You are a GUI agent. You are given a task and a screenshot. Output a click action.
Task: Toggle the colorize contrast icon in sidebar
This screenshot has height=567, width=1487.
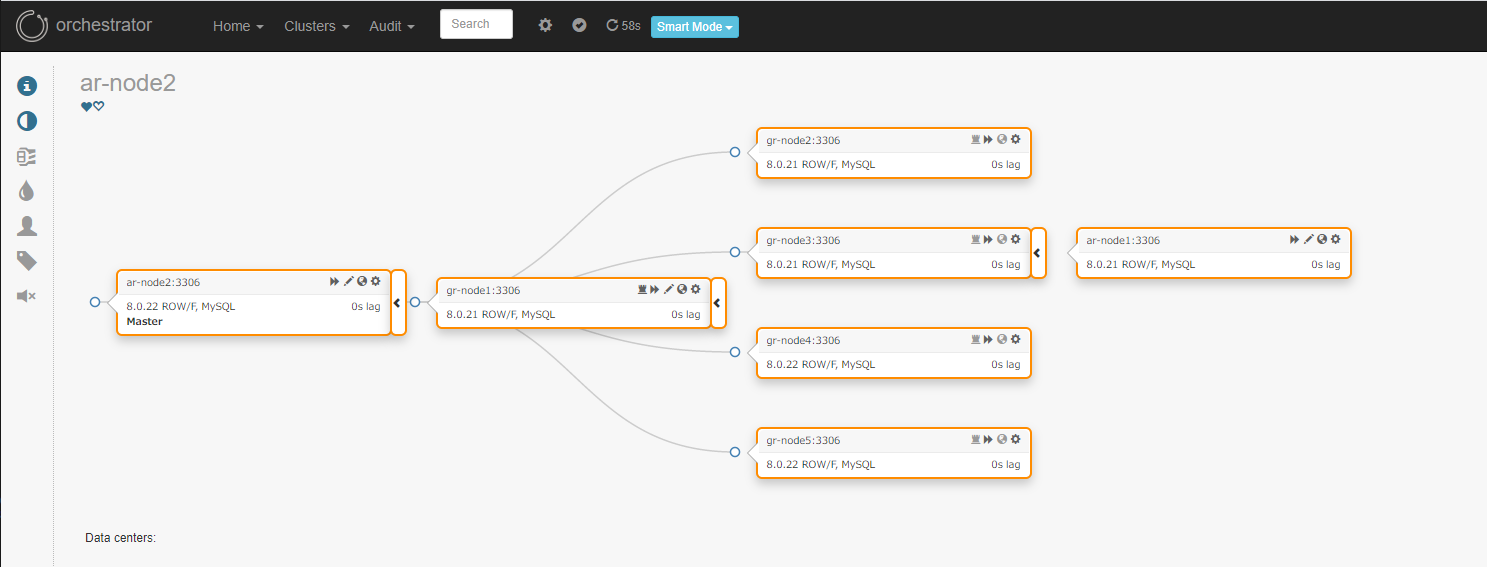27,121
